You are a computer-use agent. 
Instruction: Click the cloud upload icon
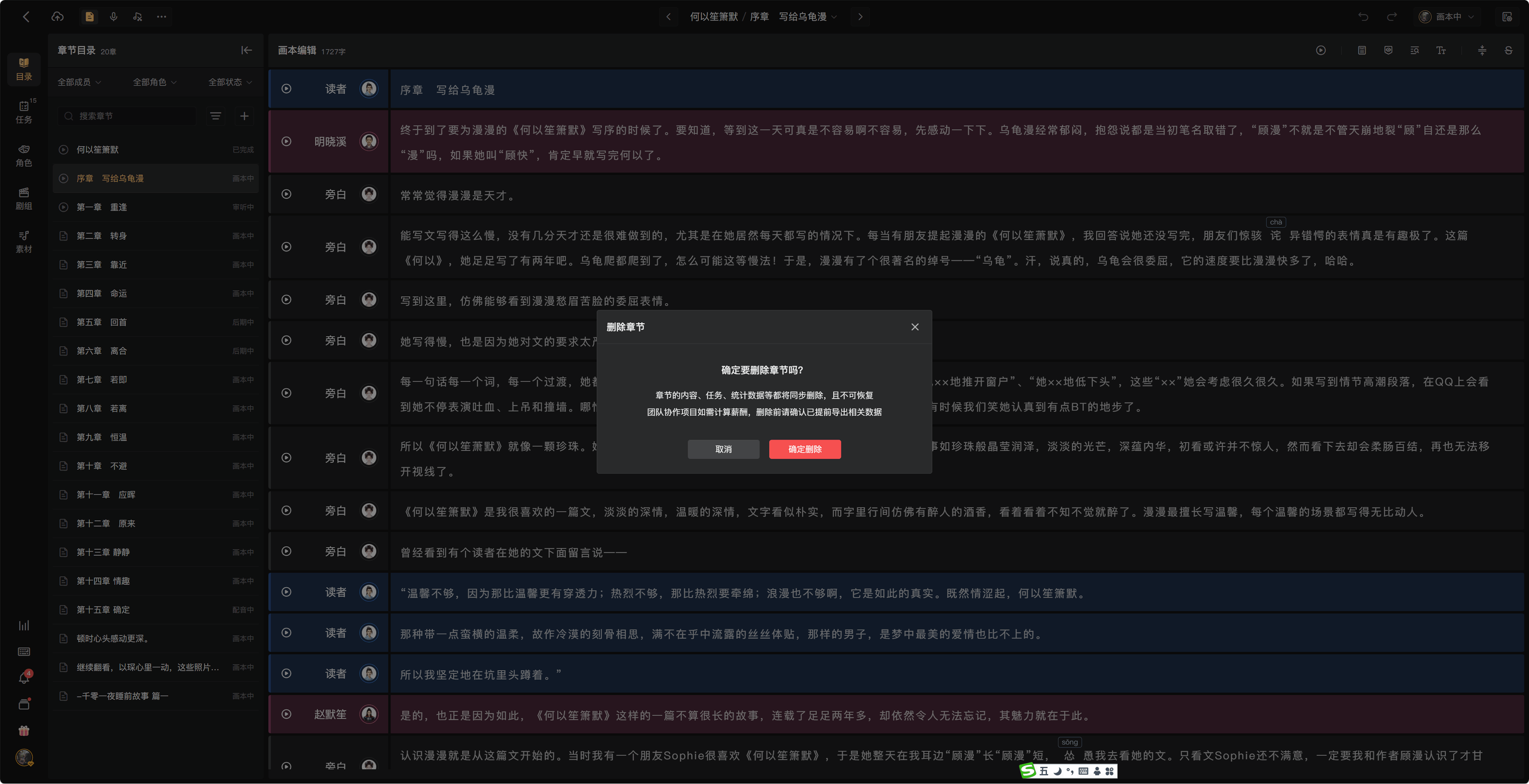58,17
